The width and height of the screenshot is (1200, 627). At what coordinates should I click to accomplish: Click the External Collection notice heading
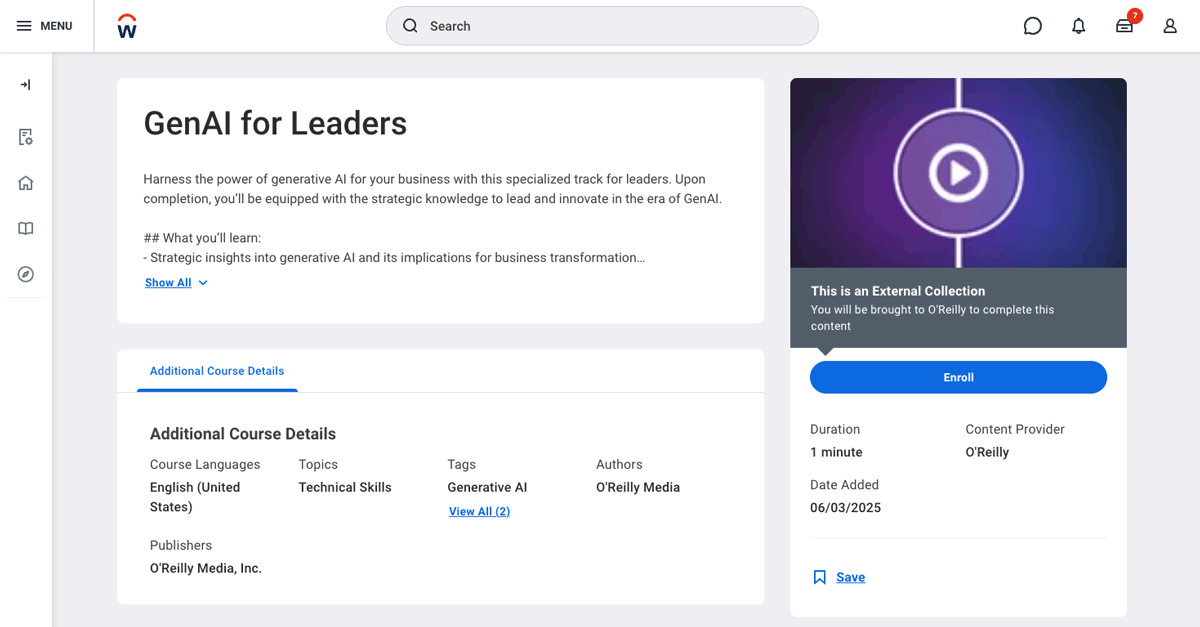coord(898,291)
